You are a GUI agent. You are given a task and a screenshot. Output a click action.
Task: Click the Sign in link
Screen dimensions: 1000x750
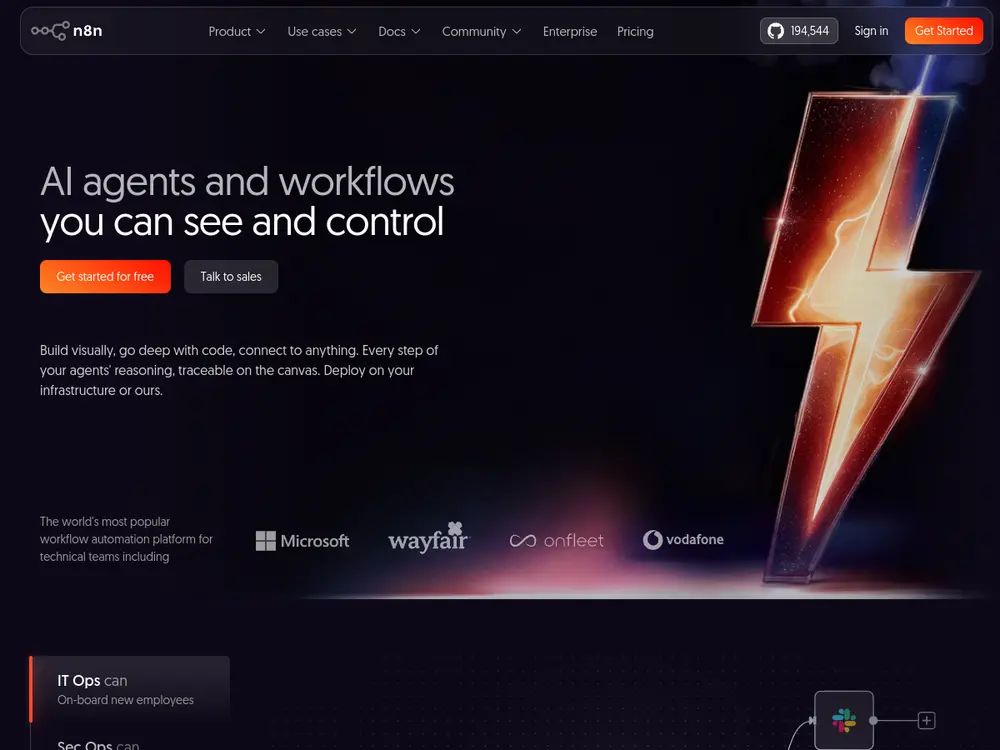tap(871, 31)
